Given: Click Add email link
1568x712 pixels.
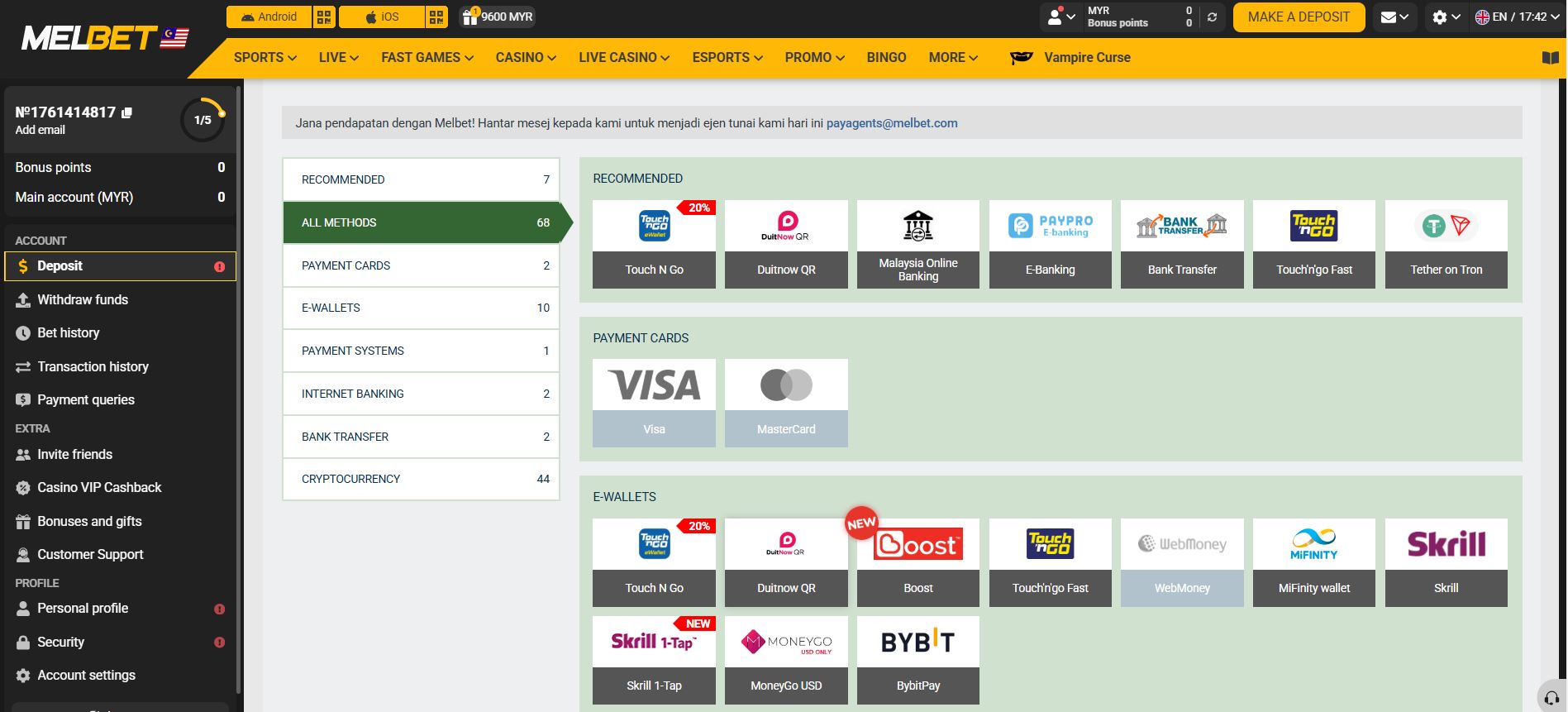Looking at the screenshot, I should pos(40,130).
